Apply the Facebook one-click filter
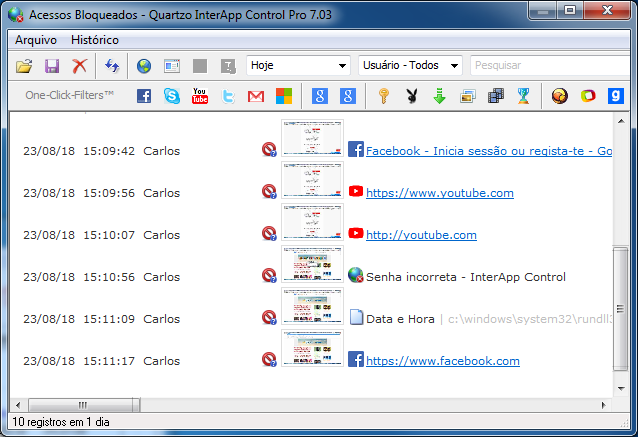638x437 pixels. coord(144,97)
